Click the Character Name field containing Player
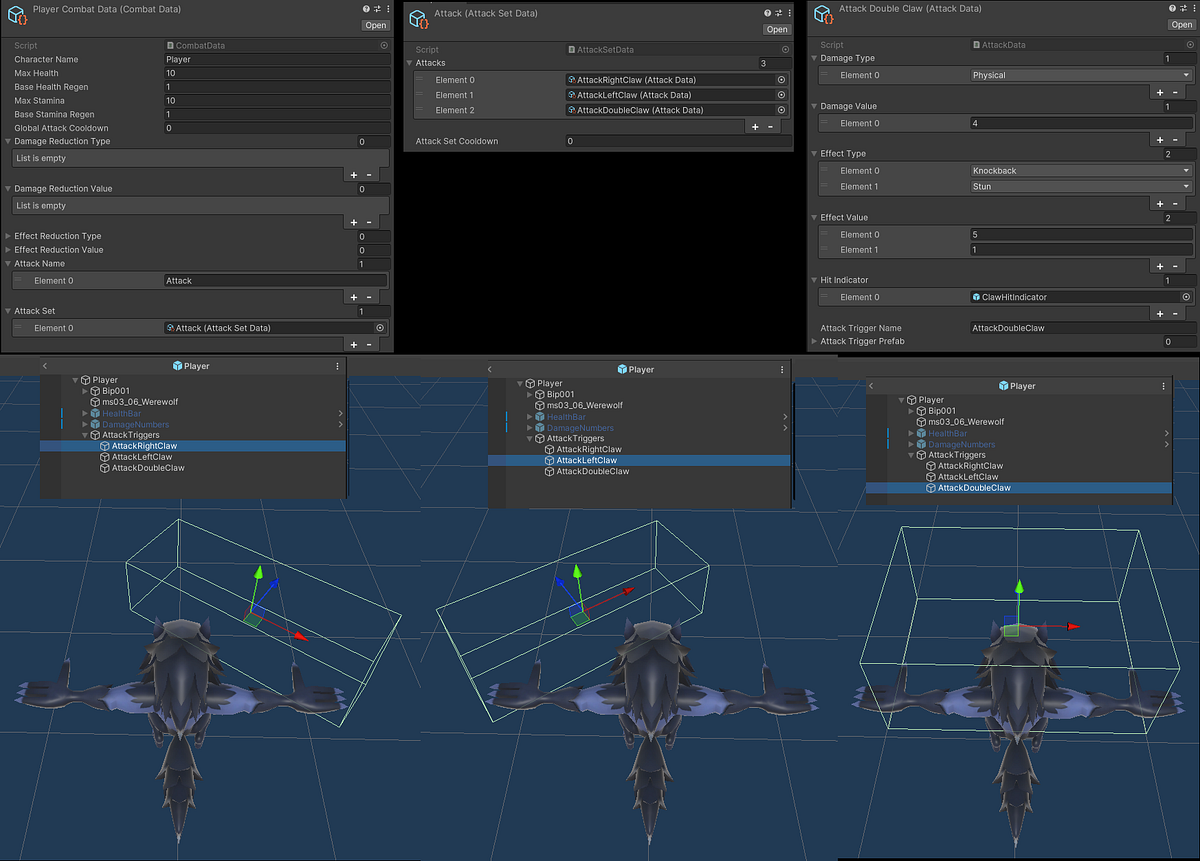 [x=275, y=59]
